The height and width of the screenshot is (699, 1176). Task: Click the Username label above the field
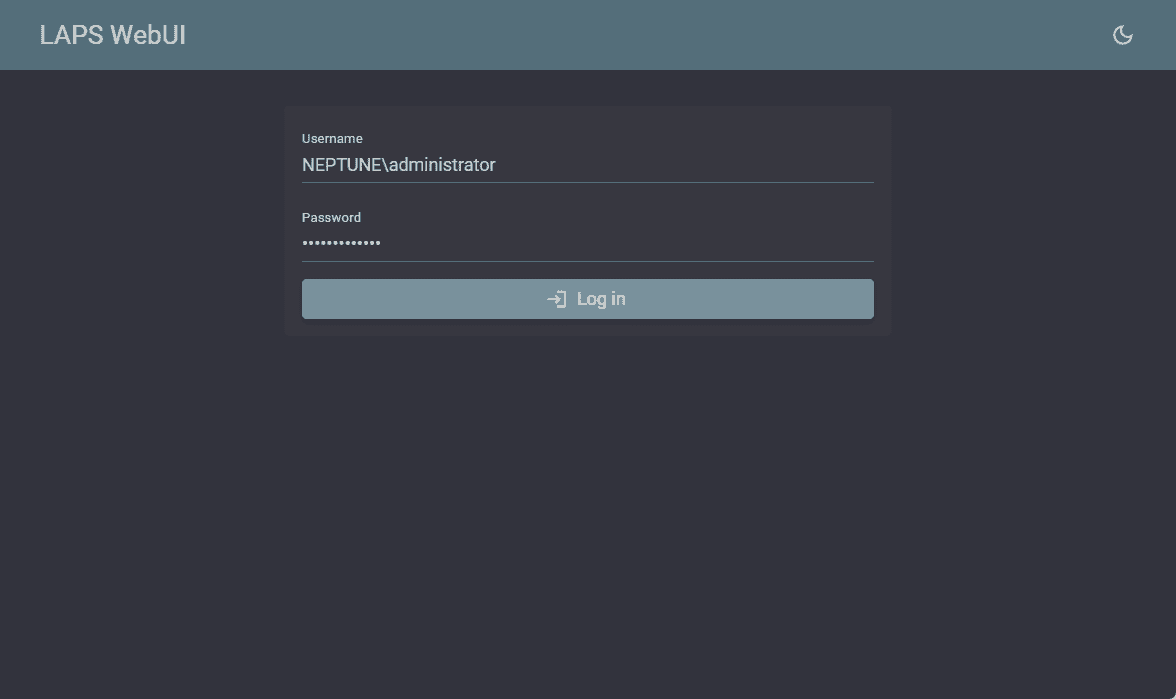(x=332, y=138)
